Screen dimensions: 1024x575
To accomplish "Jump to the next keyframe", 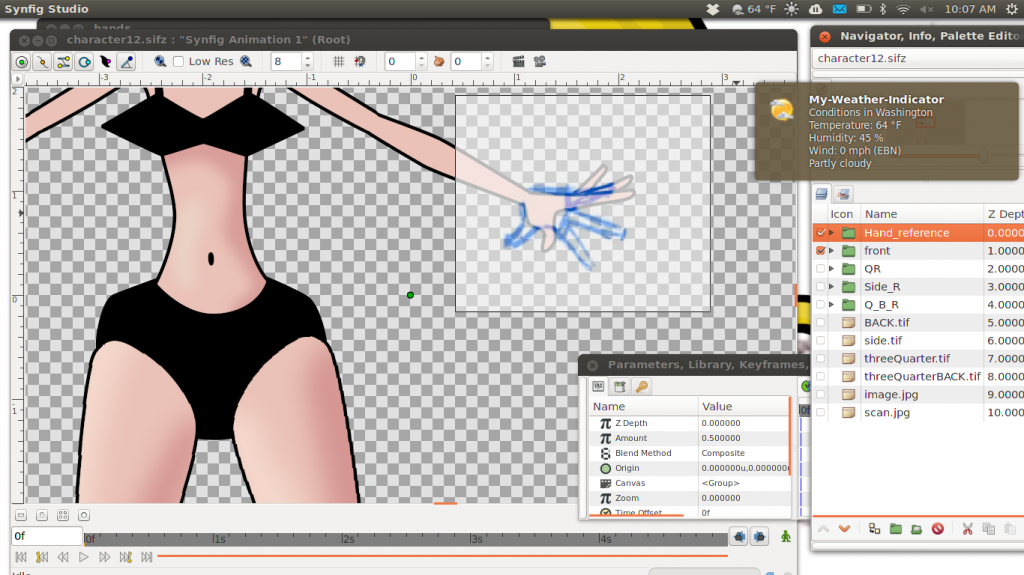I will [125, 557].
